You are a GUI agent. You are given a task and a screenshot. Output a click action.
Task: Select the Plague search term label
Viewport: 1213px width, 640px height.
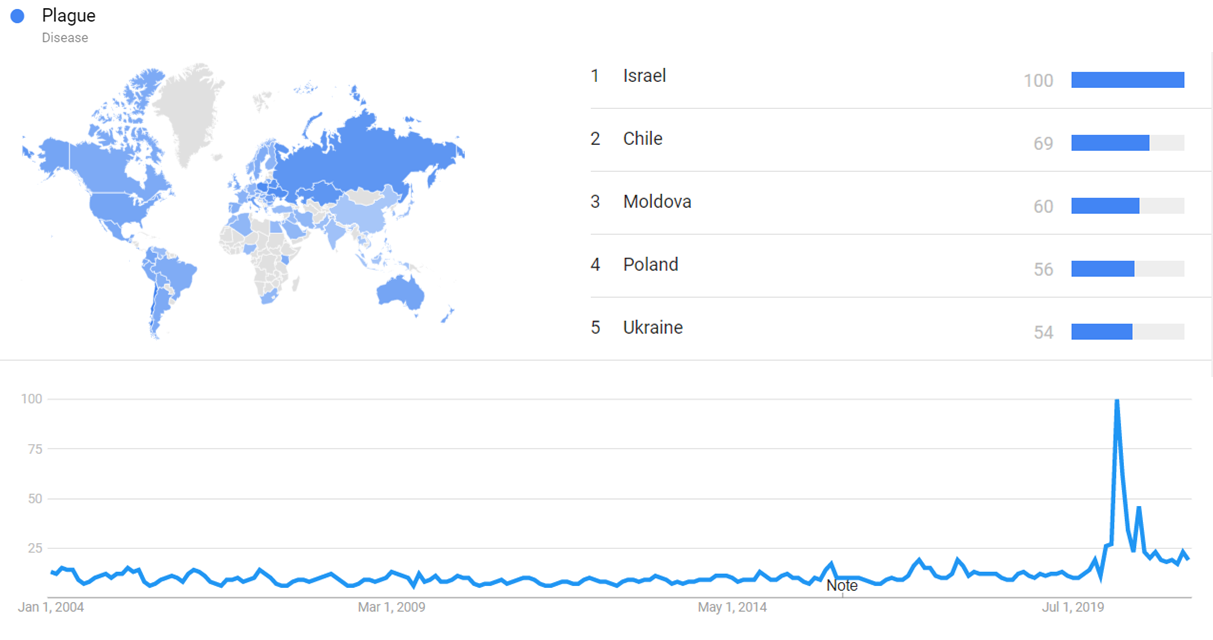click(69, 16)
